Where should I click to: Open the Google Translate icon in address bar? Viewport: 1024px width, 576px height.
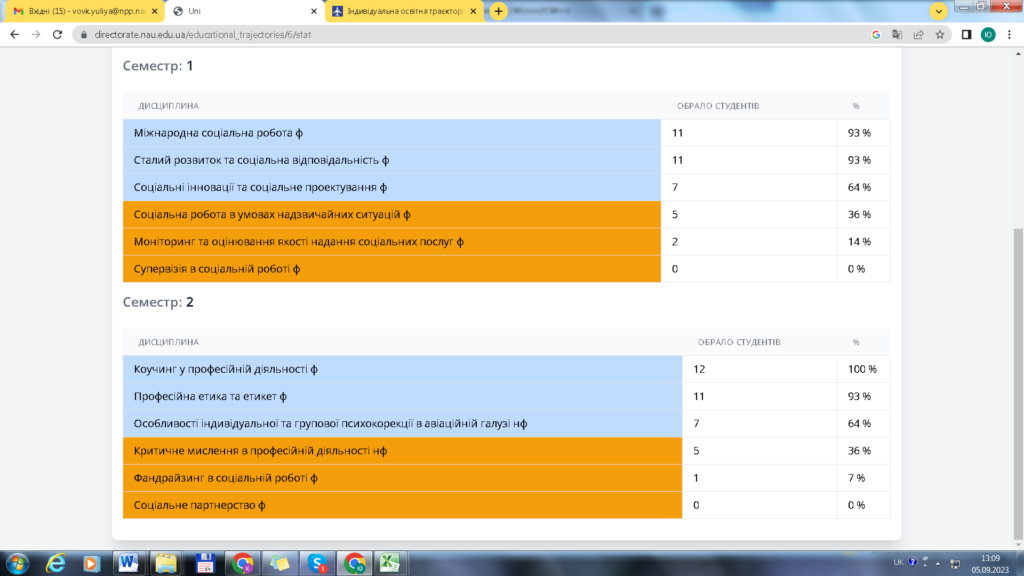pos(896,34)
